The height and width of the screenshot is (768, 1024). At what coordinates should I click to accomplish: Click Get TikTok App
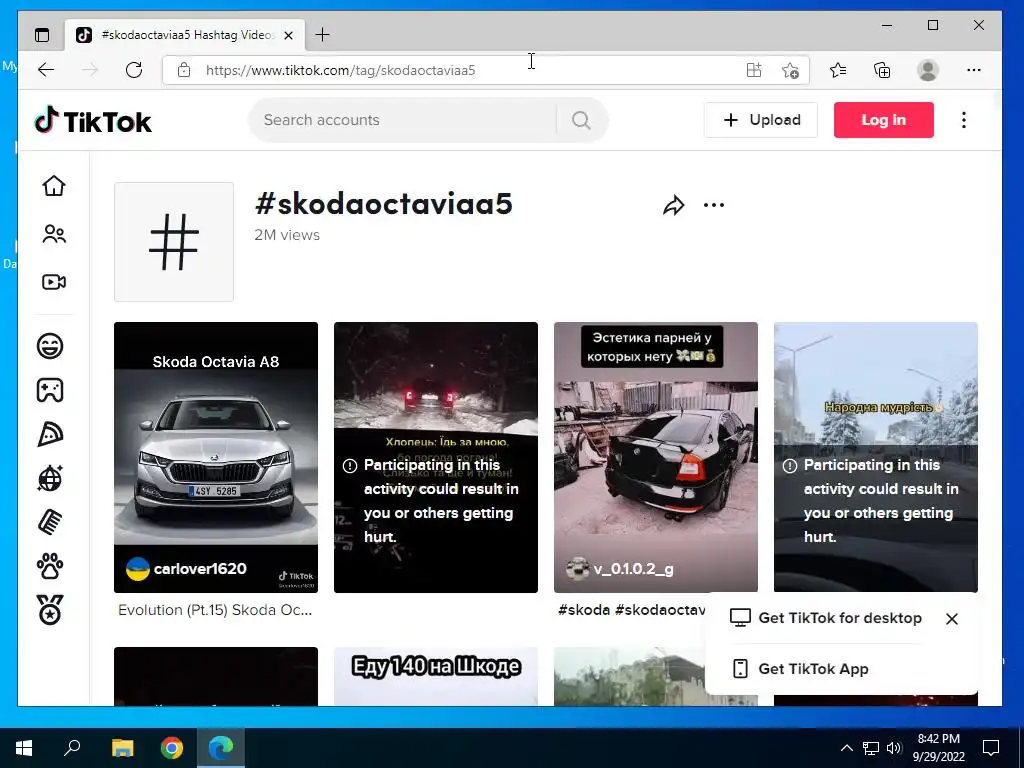pyautogui.click(x=800, y=669)
